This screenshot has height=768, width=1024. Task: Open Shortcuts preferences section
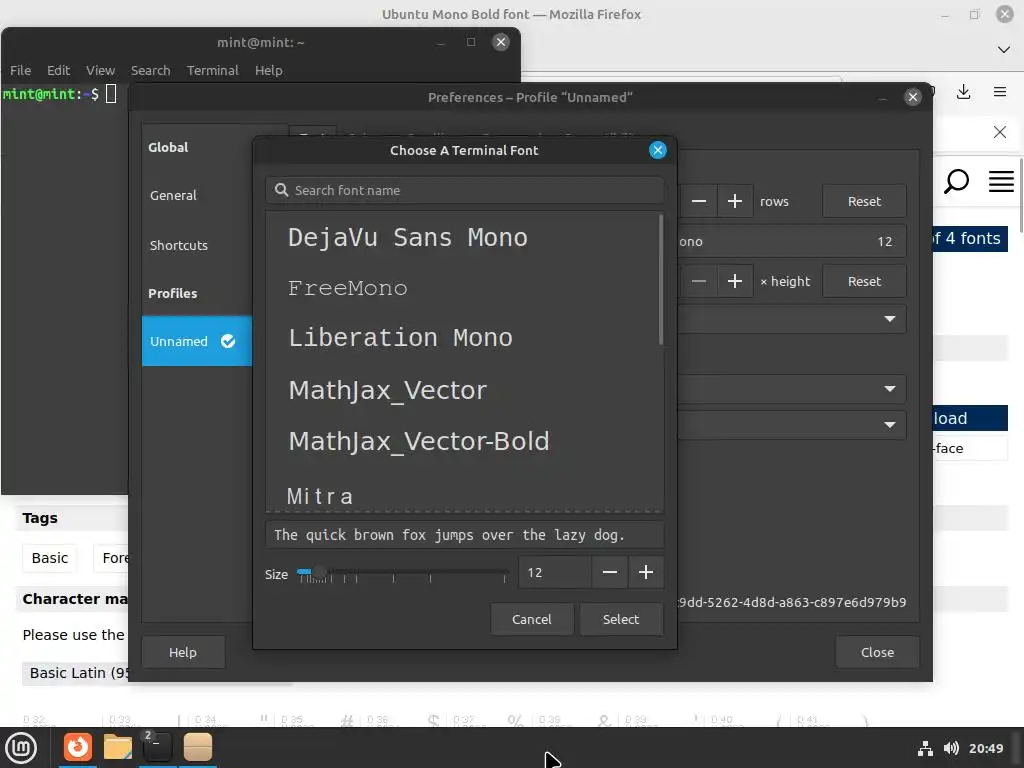179,246
